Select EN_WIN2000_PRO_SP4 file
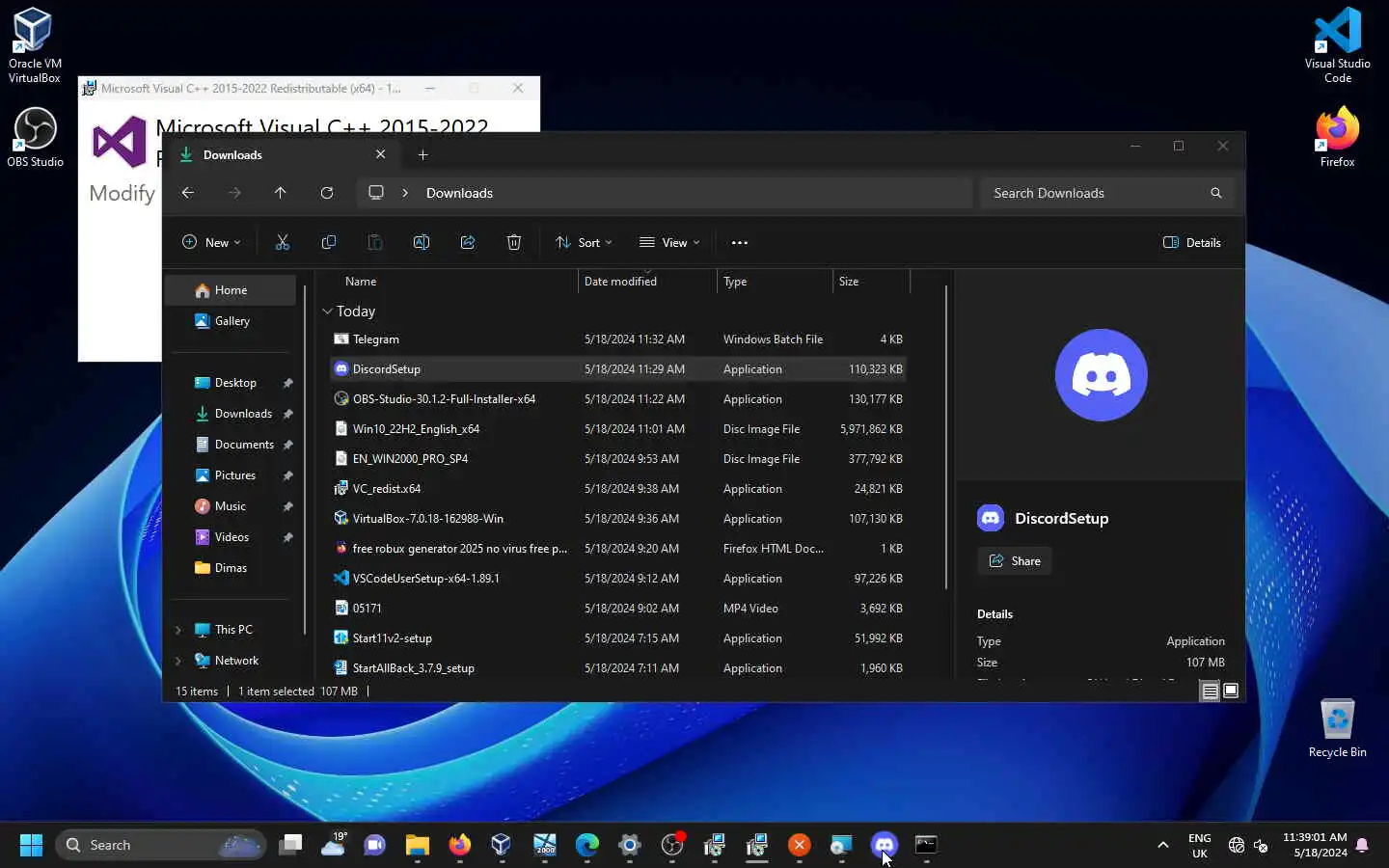The width and height of the screenshot is (1389, 868). pyautogui.click(x=617, y=459)
